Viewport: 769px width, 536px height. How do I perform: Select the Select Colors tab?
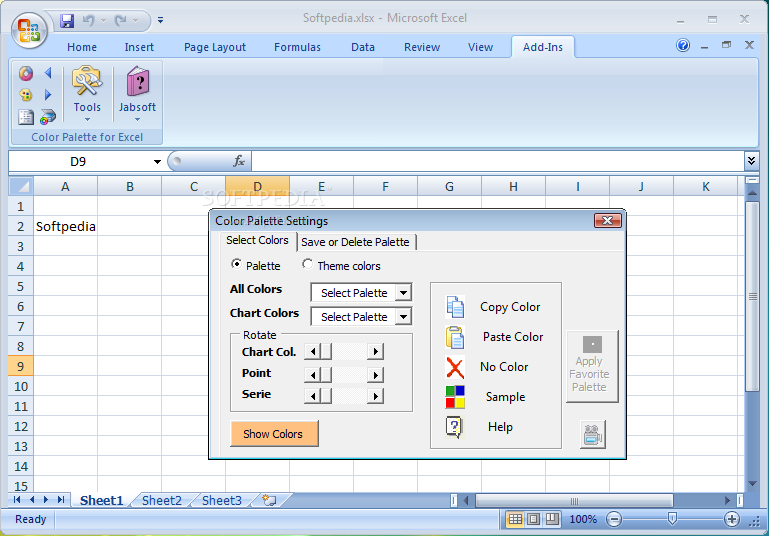(x=257, y=240)
